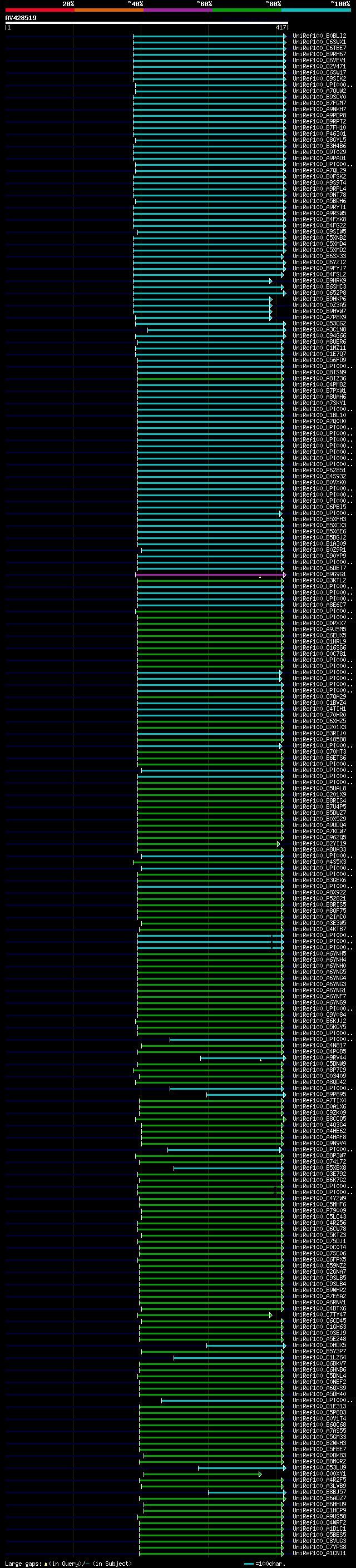Viewport: 356px width, 1568px height.
Task: Select the UniRef100_B1A309 label
Action: point(319,544)
